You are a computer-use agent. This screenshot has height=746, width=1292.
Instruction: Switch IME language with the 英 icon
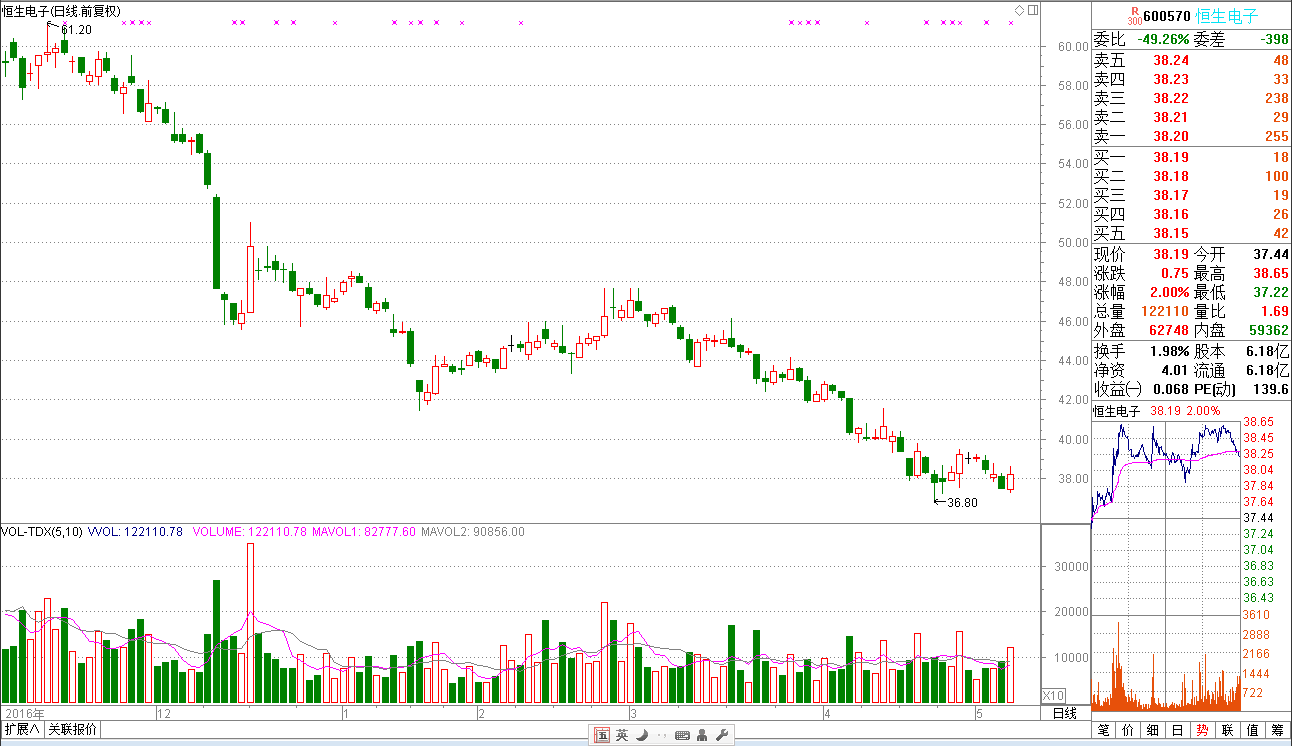(622, 735)
